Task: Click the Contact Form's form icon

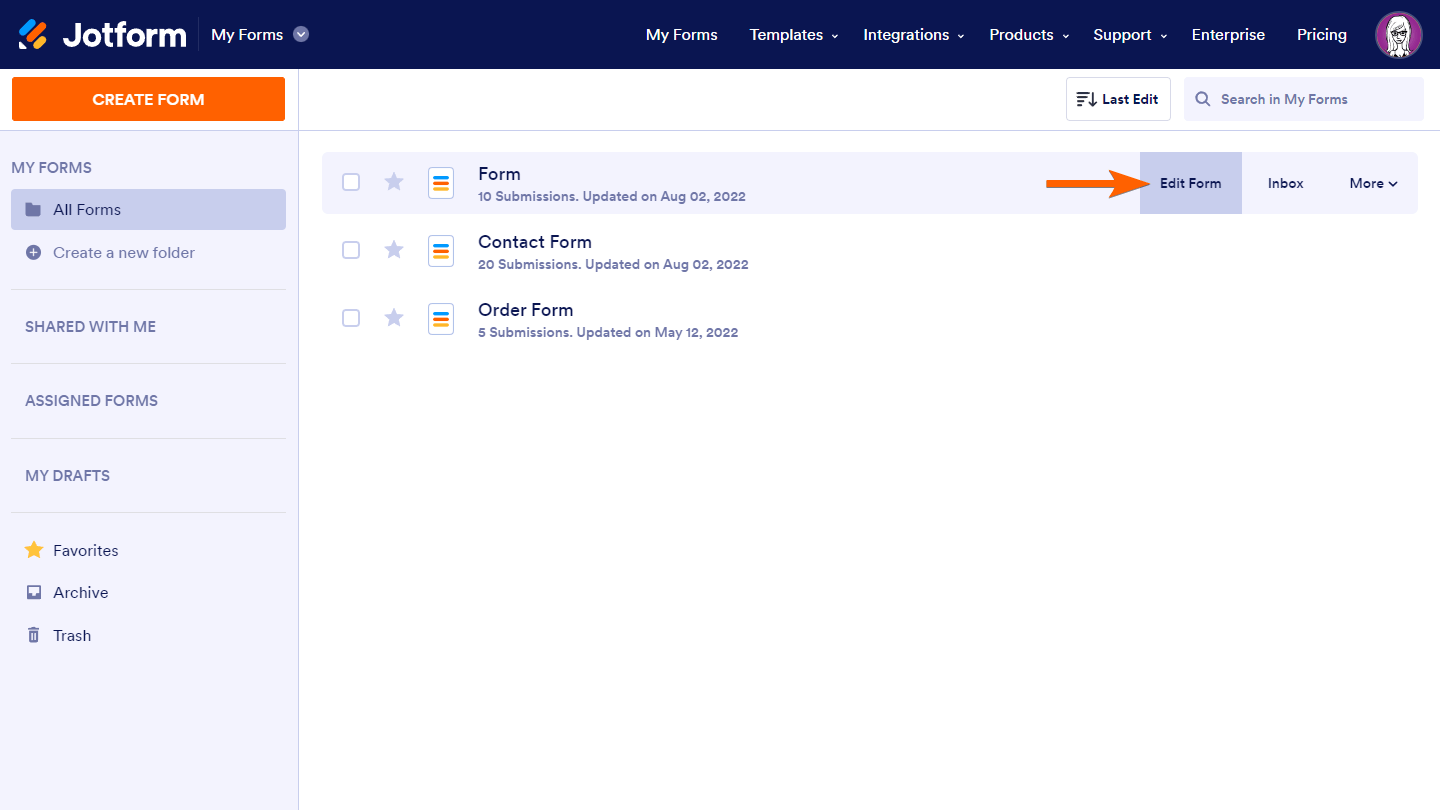Action: [x=441, y=251]
